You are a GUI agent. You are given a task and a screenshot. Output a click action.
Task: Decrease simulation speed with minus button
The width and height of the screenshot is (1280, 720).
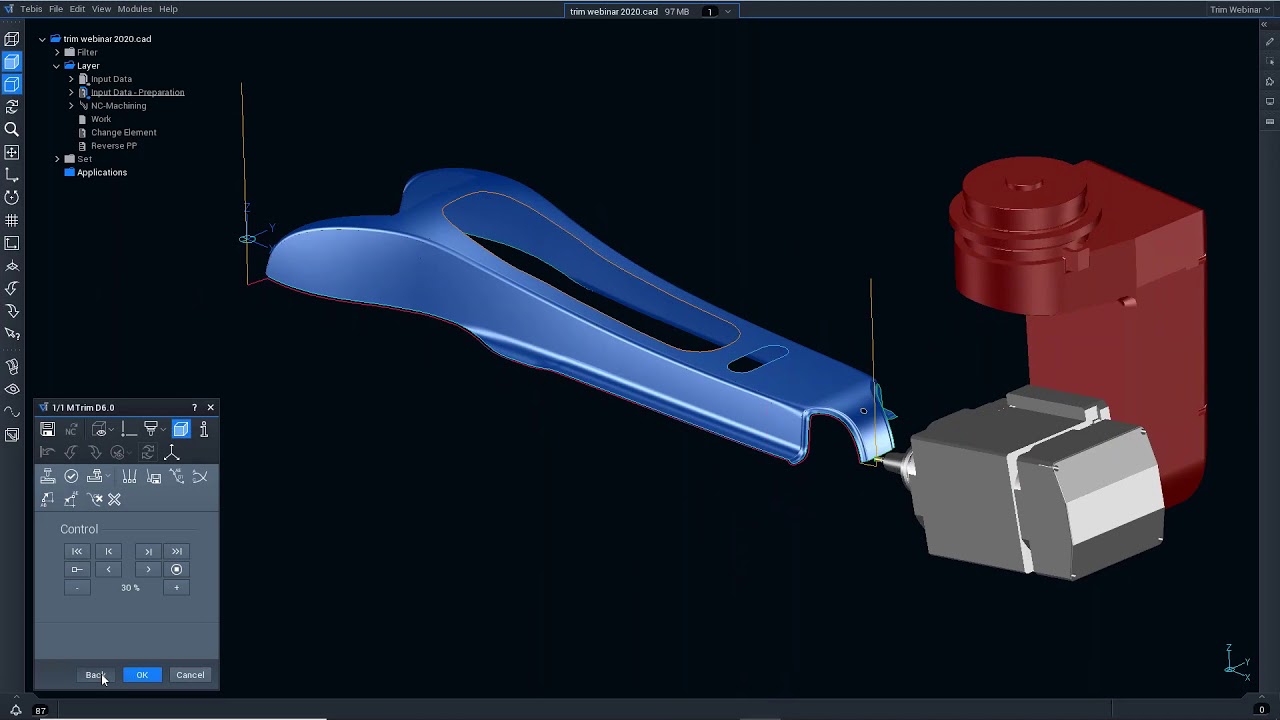pyautogui.click(x=77, y=588)
